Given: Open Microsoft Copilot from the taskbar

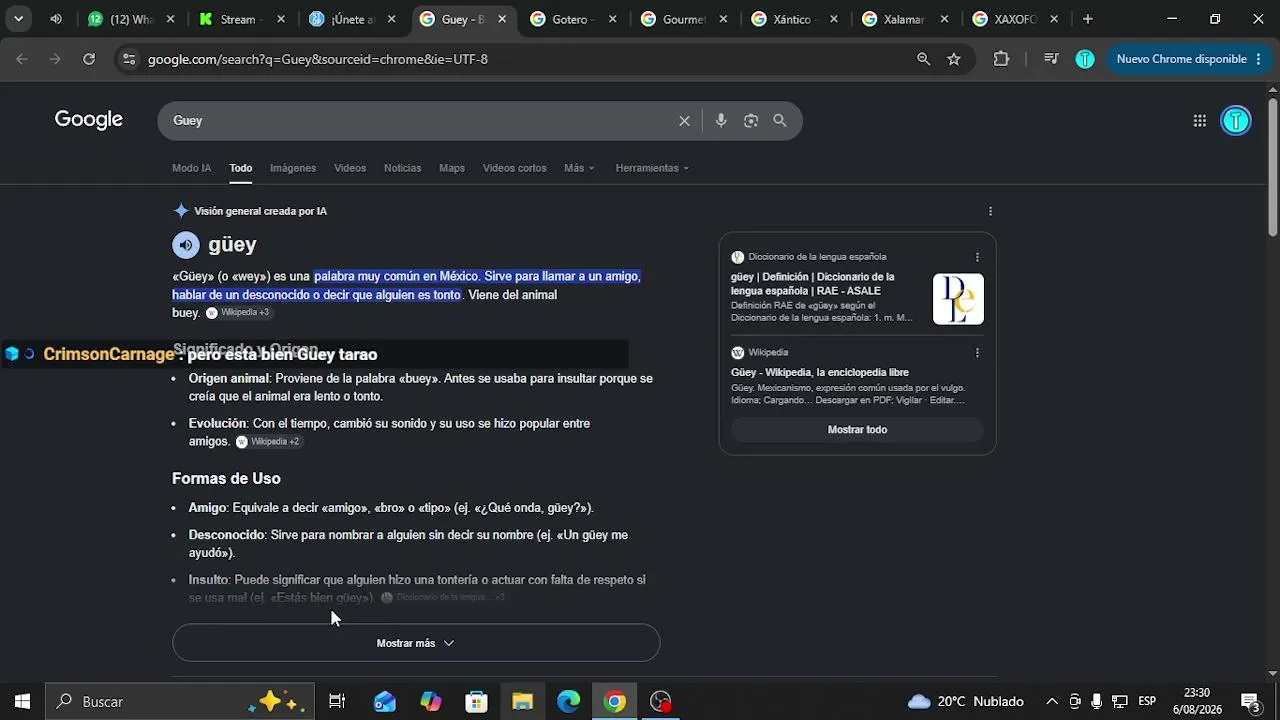Looking at the screenshot, I should (431, 702).
